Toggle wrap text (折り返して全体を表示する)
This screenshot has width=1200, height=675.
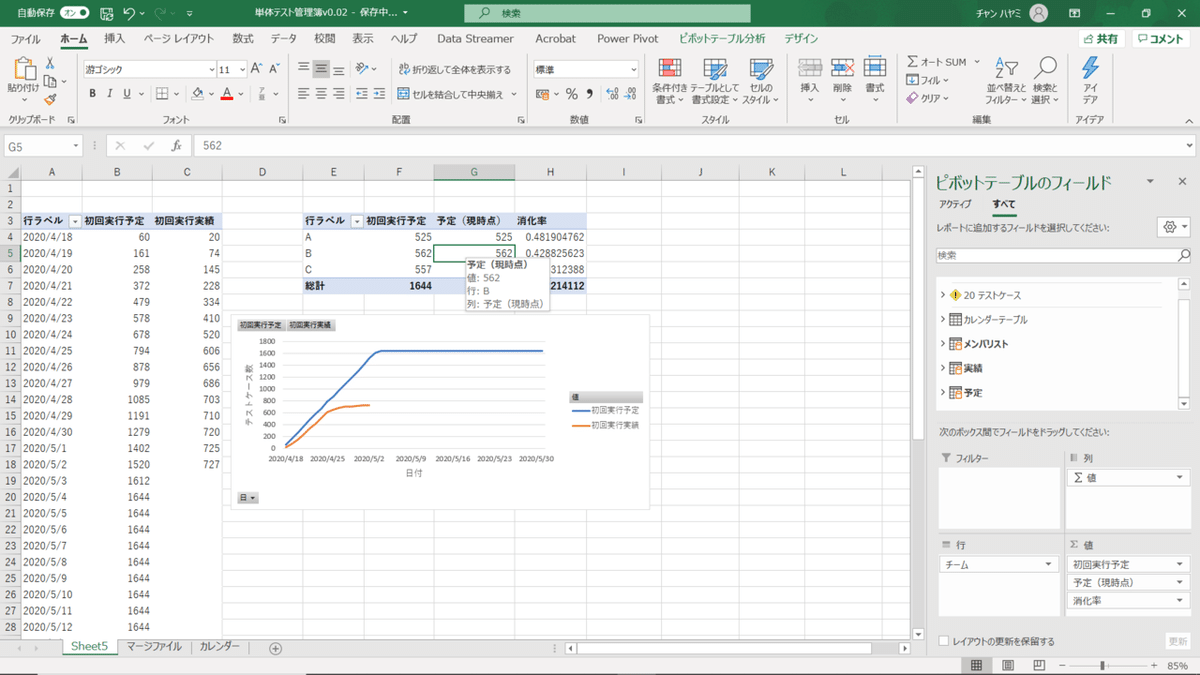point(454,69)
